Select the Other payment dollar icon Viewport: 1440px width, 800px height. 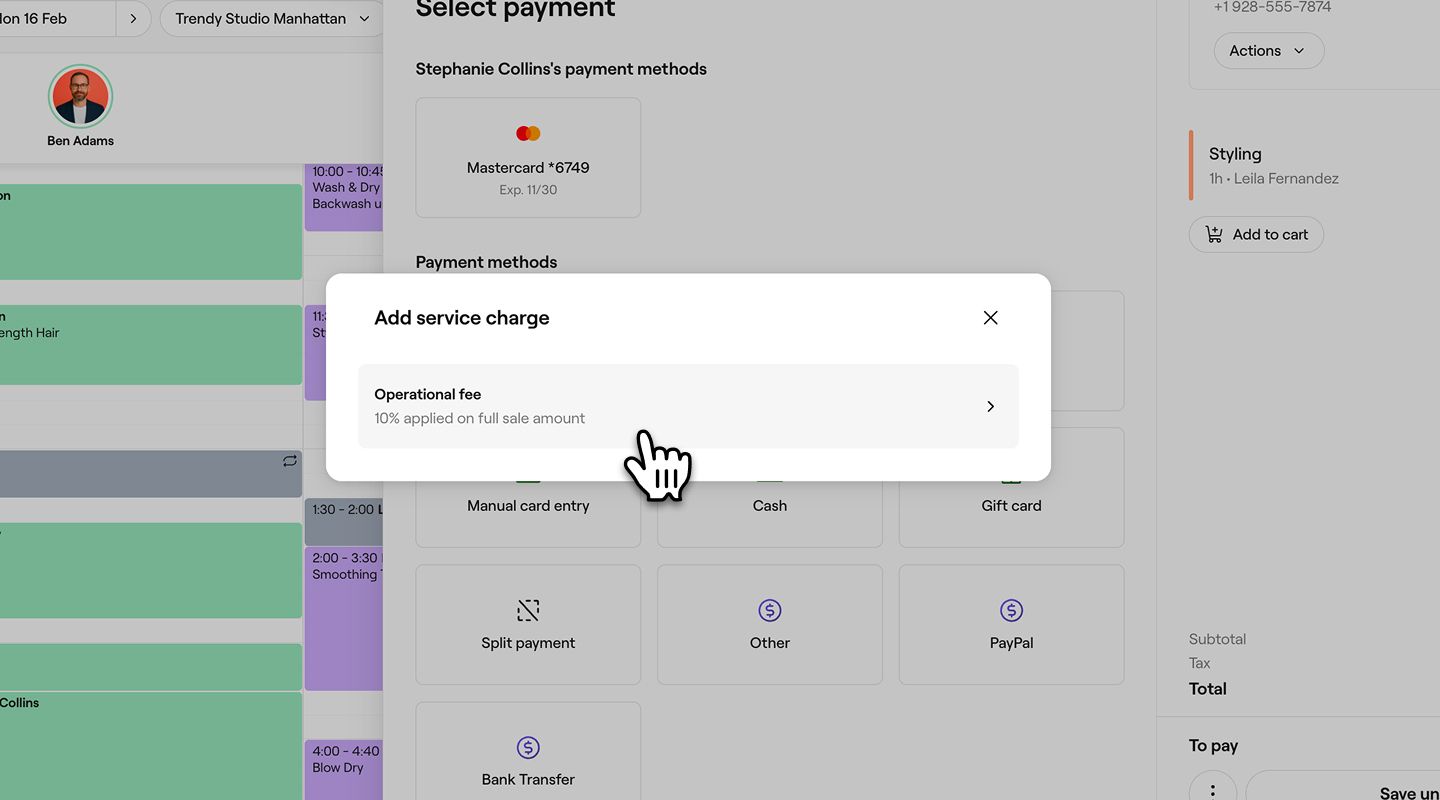(x=769, y=610)
